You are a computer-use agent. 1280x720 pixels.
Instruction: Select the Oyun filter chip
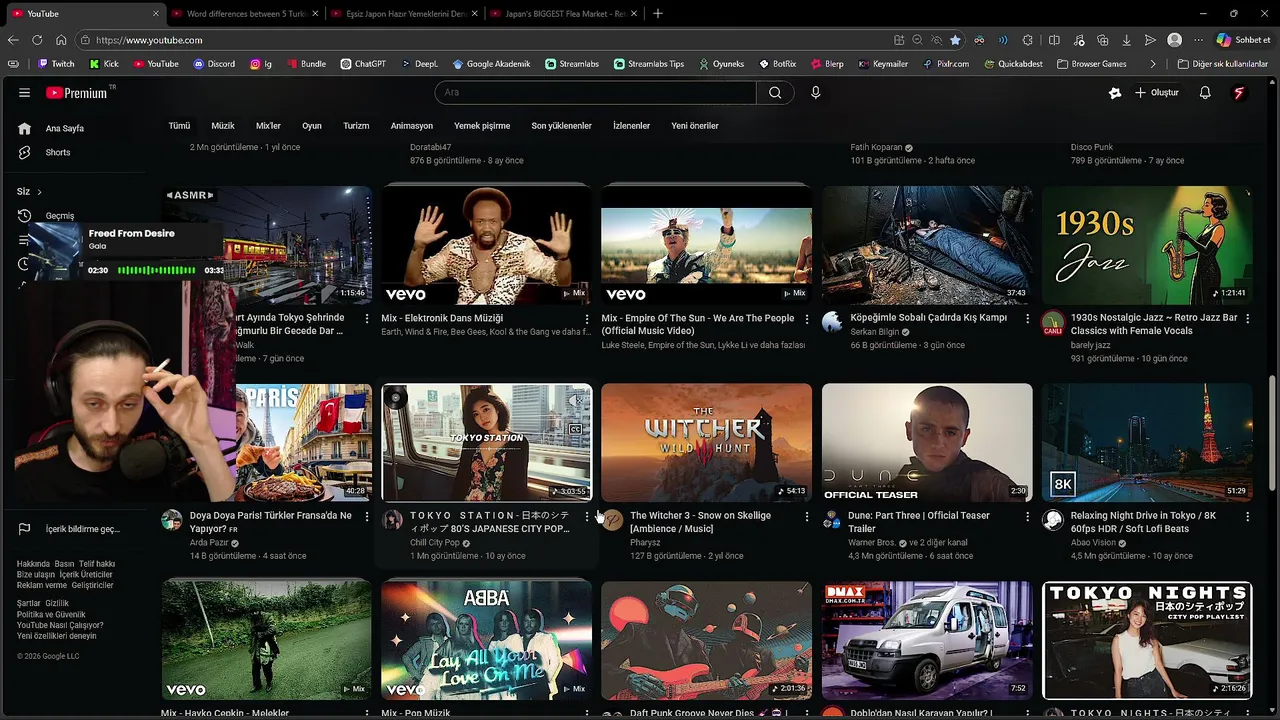tap(312, 126)
